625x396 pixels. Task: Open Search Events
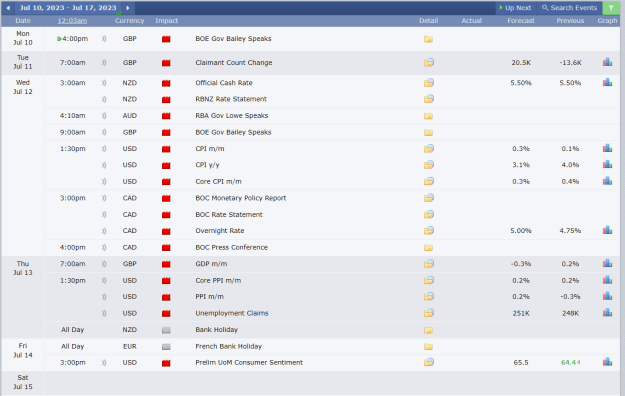click(569, 8)
